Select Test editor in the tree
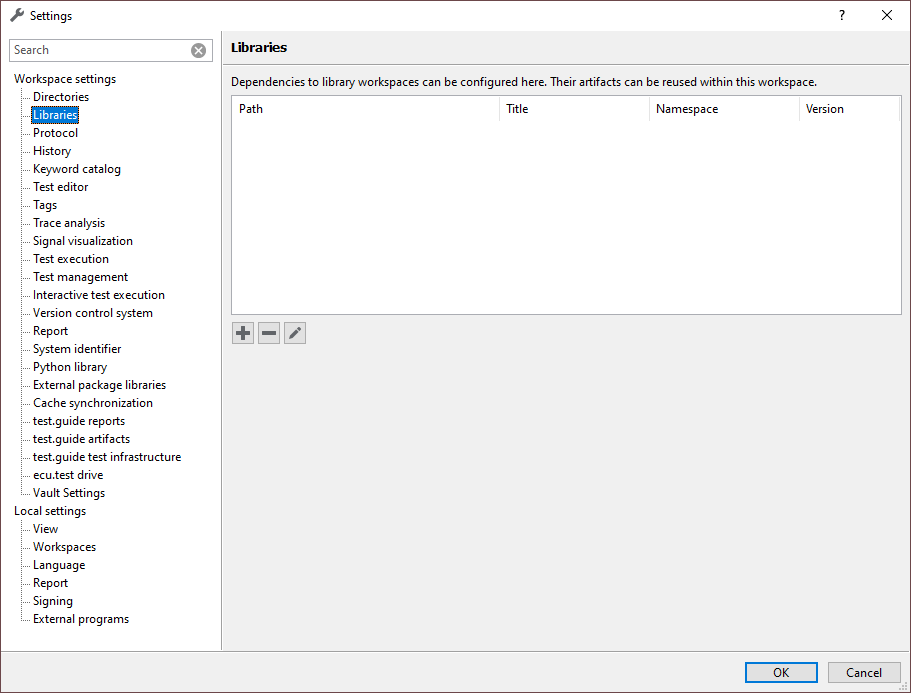 pos(60,187)
